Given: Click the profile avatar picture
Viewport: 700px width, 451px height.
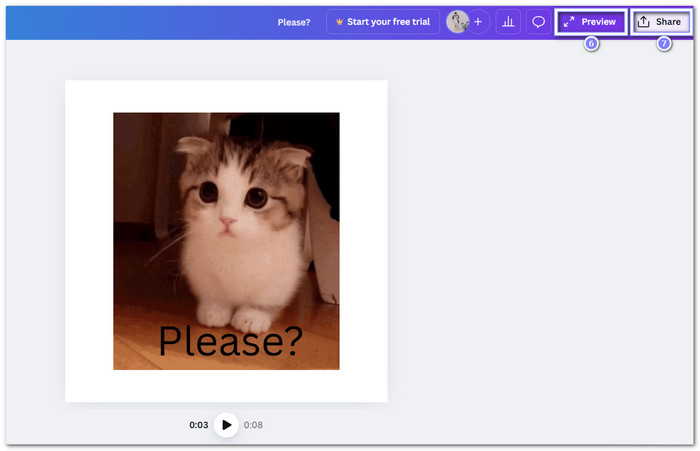Looking at the screenshot, I should [457, 22].
